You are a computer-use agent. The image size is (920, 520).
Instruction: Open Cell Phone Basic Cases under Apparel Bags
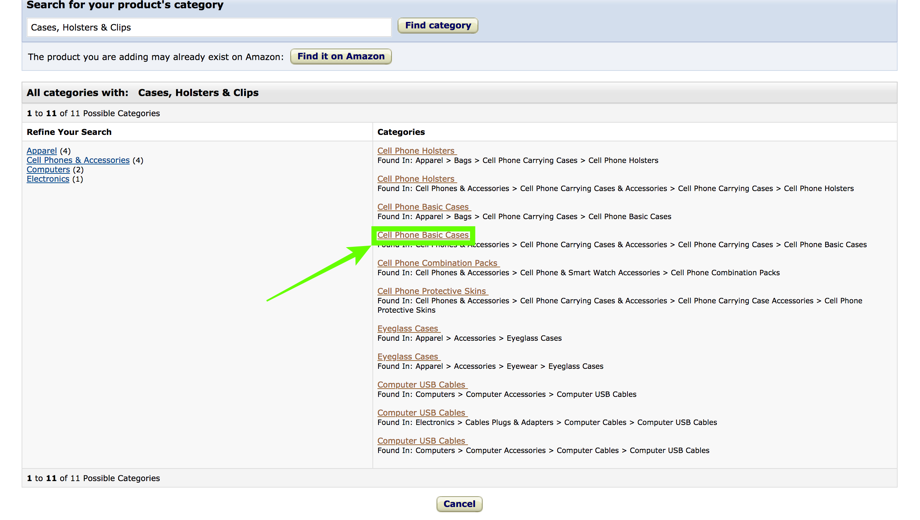pyautogui.click(x=423, y=207)
